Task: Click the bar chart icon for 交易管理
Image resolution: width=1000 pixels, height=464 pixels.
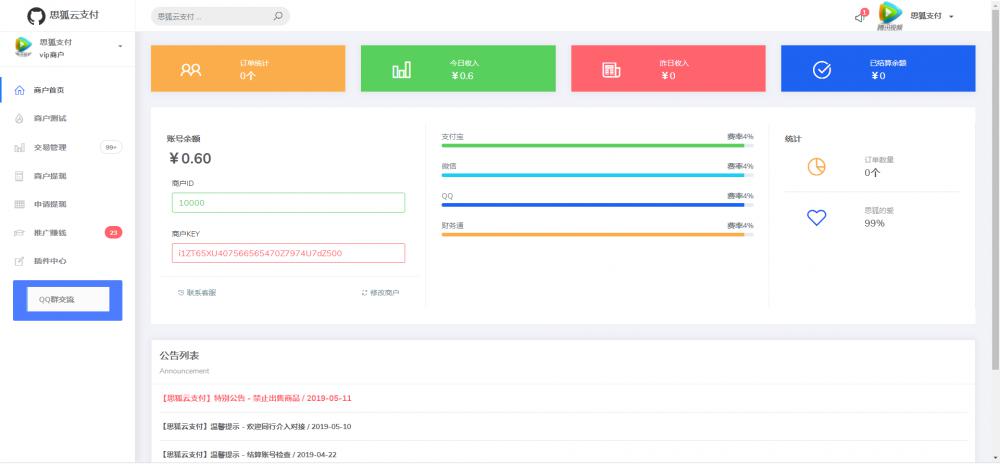Action: coord(19,147)
